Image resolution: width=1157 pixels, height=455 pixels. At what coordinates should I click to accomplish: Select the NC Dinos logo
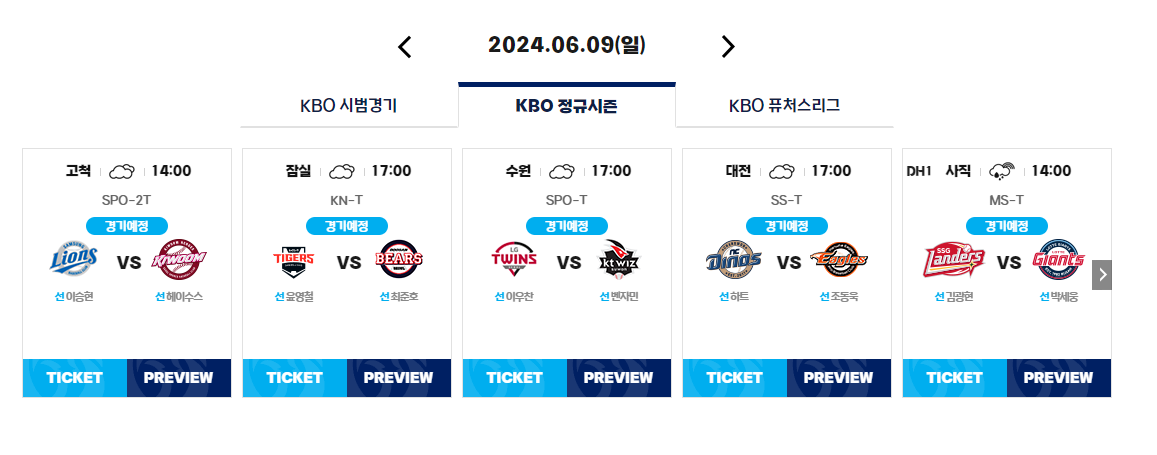click(x=733, y=260)
